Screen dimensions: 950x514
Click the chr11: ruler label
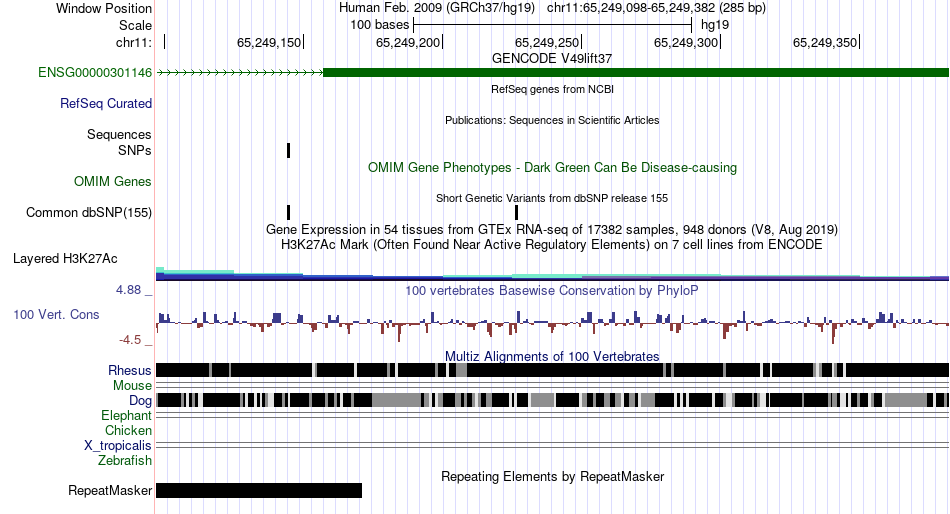point(133,42)
